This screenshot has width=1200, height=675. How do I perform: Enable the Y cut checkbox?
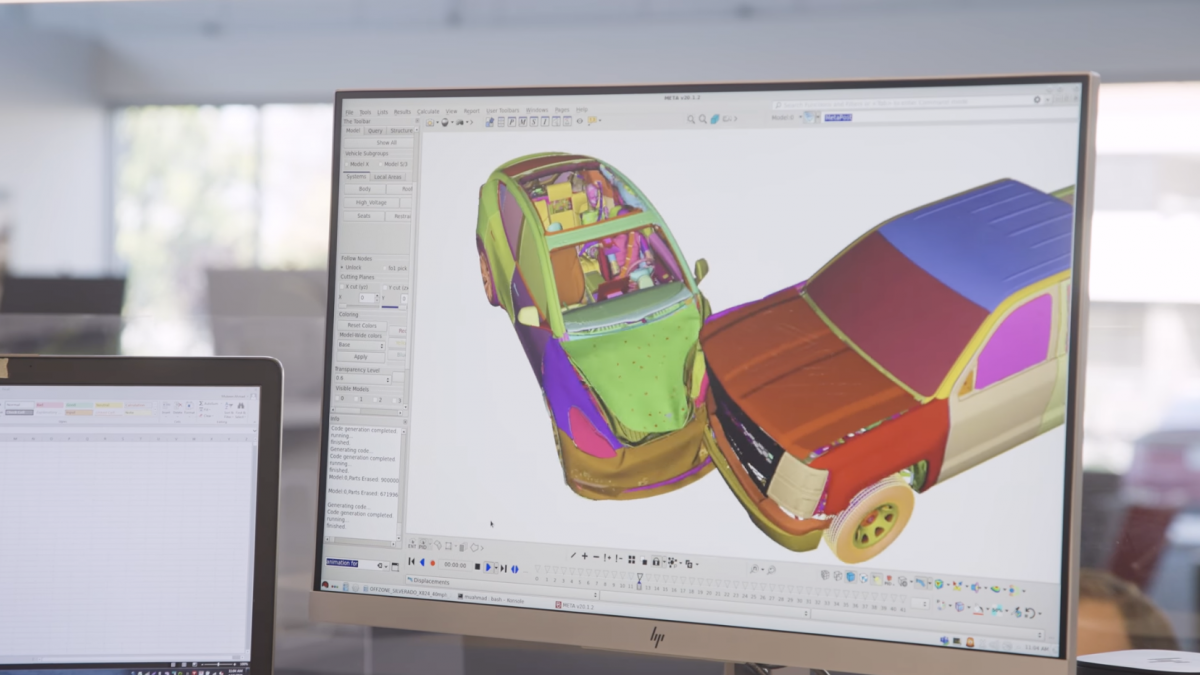[385, 287]
